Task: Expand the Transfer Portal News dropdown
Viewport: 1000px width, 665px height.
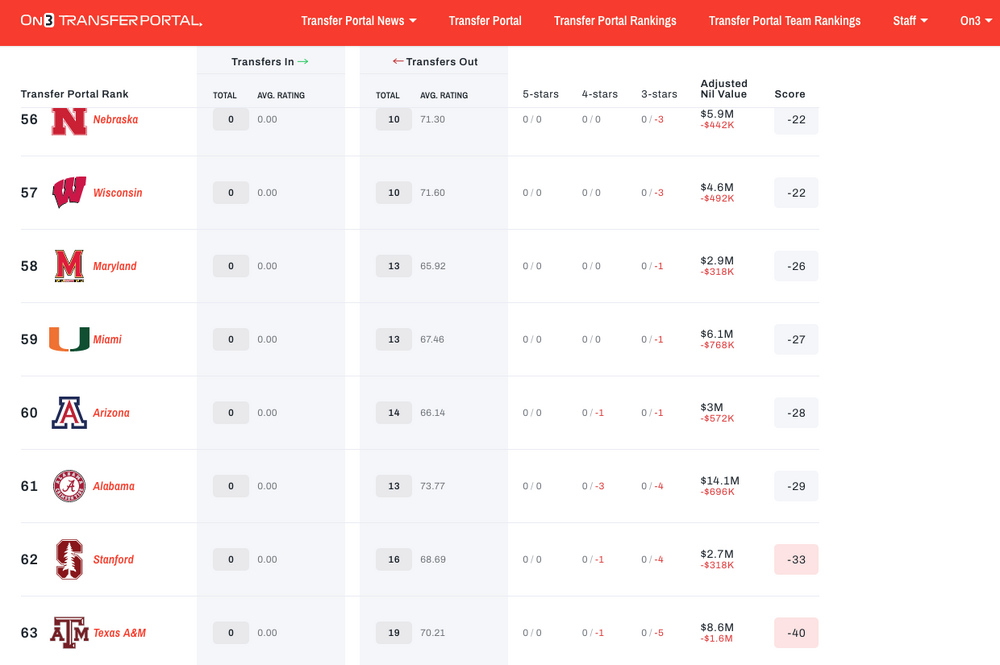Action: click(x=358, y=21)
